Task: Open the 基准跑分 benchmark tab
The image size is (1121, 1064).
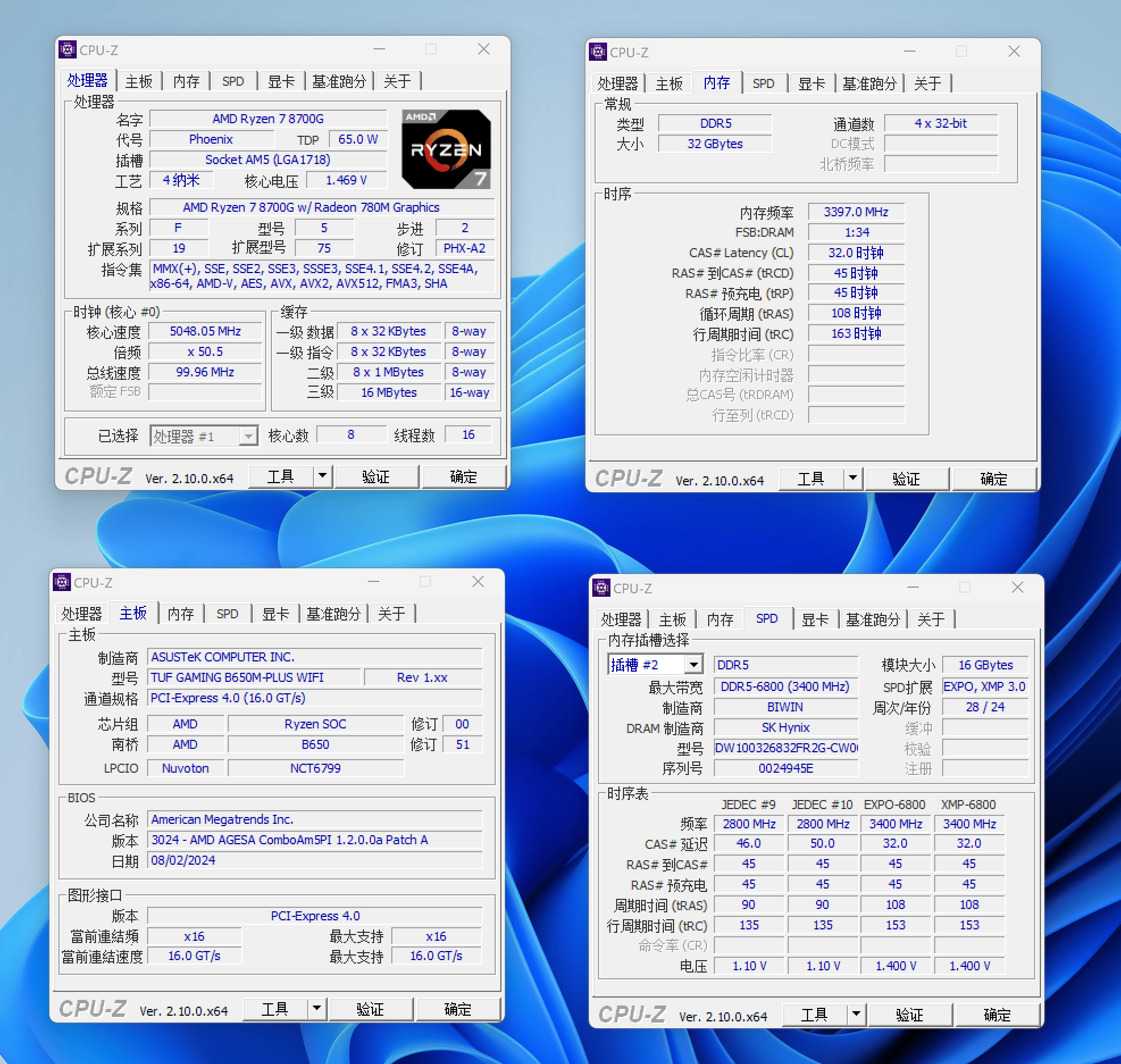Action: [340, 81]
